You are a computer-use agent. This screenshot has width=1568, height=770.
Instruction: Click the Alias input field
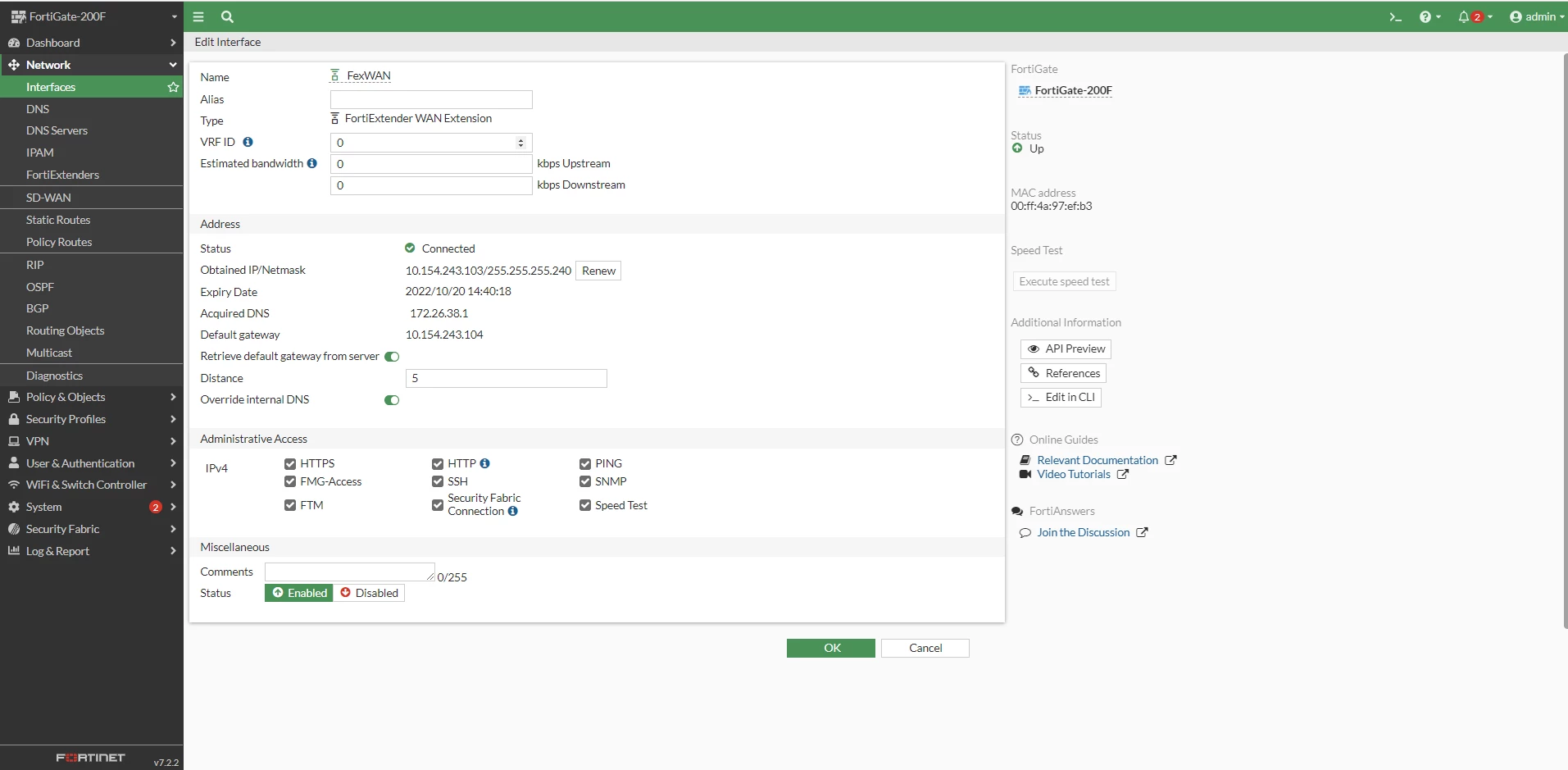tap(431, 99)
